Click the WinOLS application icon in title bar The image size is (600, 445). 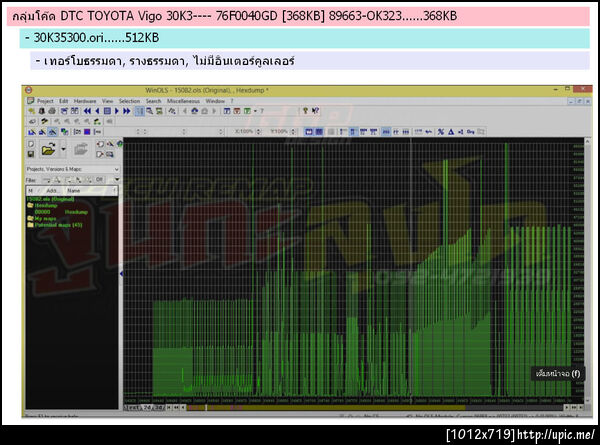pyautogui.click(x=29, y=90)
